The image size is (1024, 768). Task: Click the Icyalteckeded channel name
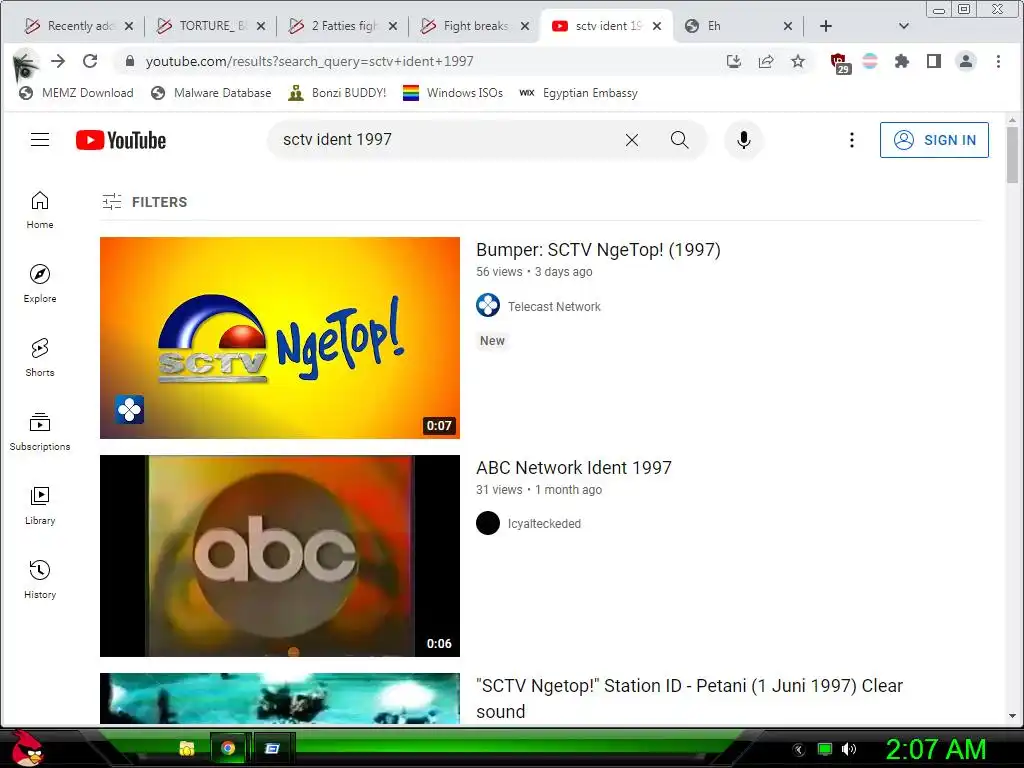point(544,524)
